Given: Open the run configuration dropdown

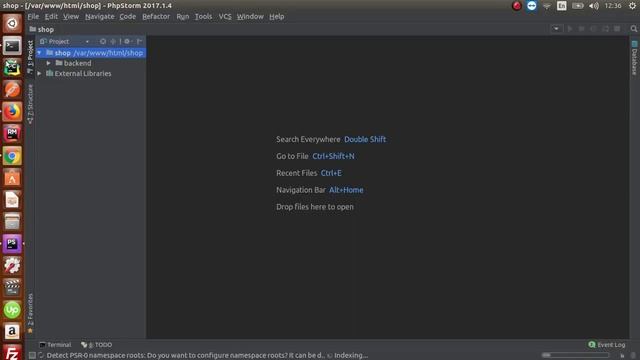Looking at the screenshot, I should click(556, 29).
